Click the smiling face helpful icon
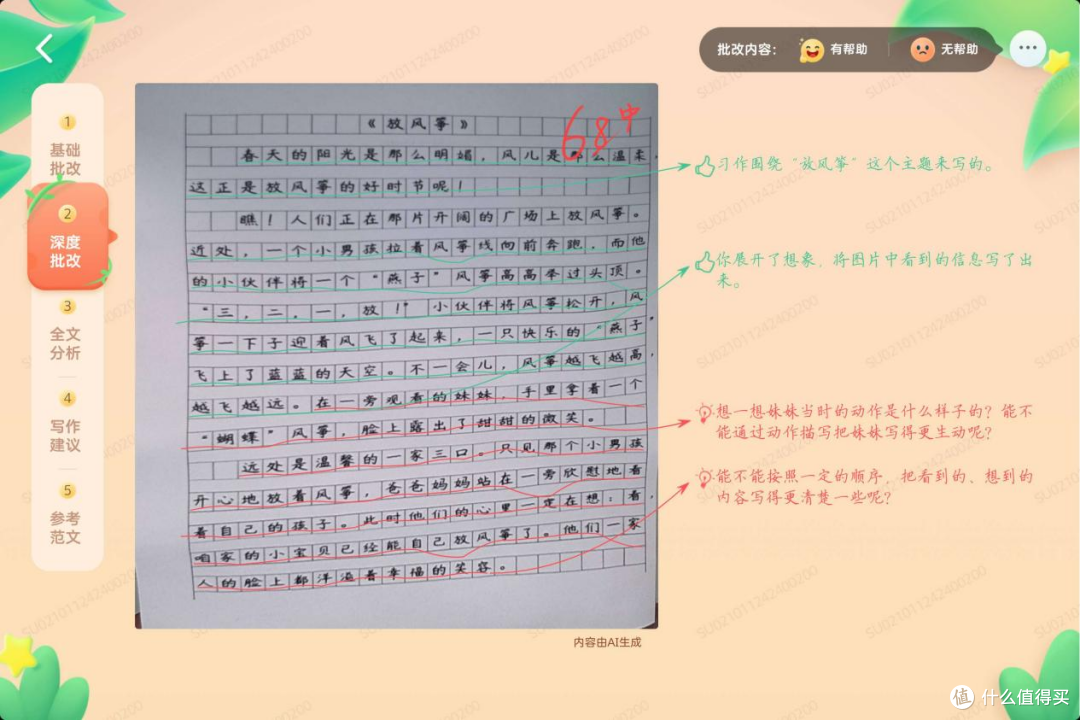The width and height of the screenshot is (1080, 720). click(x=811, y=50)
